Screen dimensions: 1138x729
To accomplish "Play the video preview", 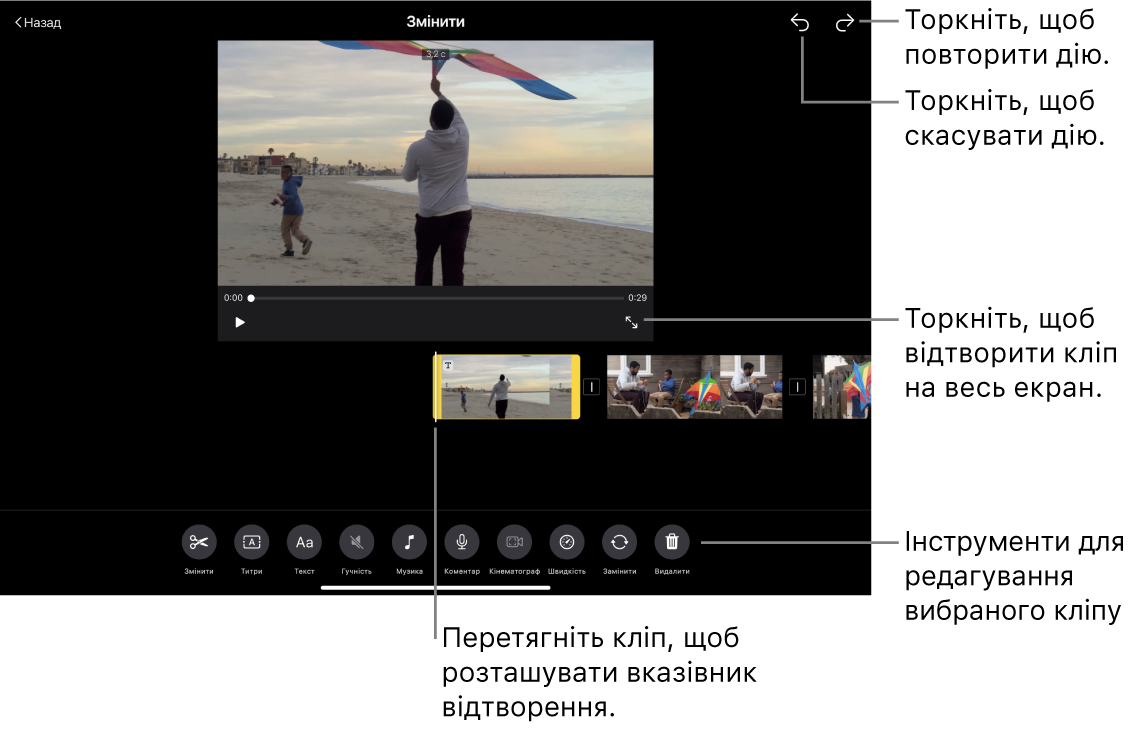I will point(240,322).
